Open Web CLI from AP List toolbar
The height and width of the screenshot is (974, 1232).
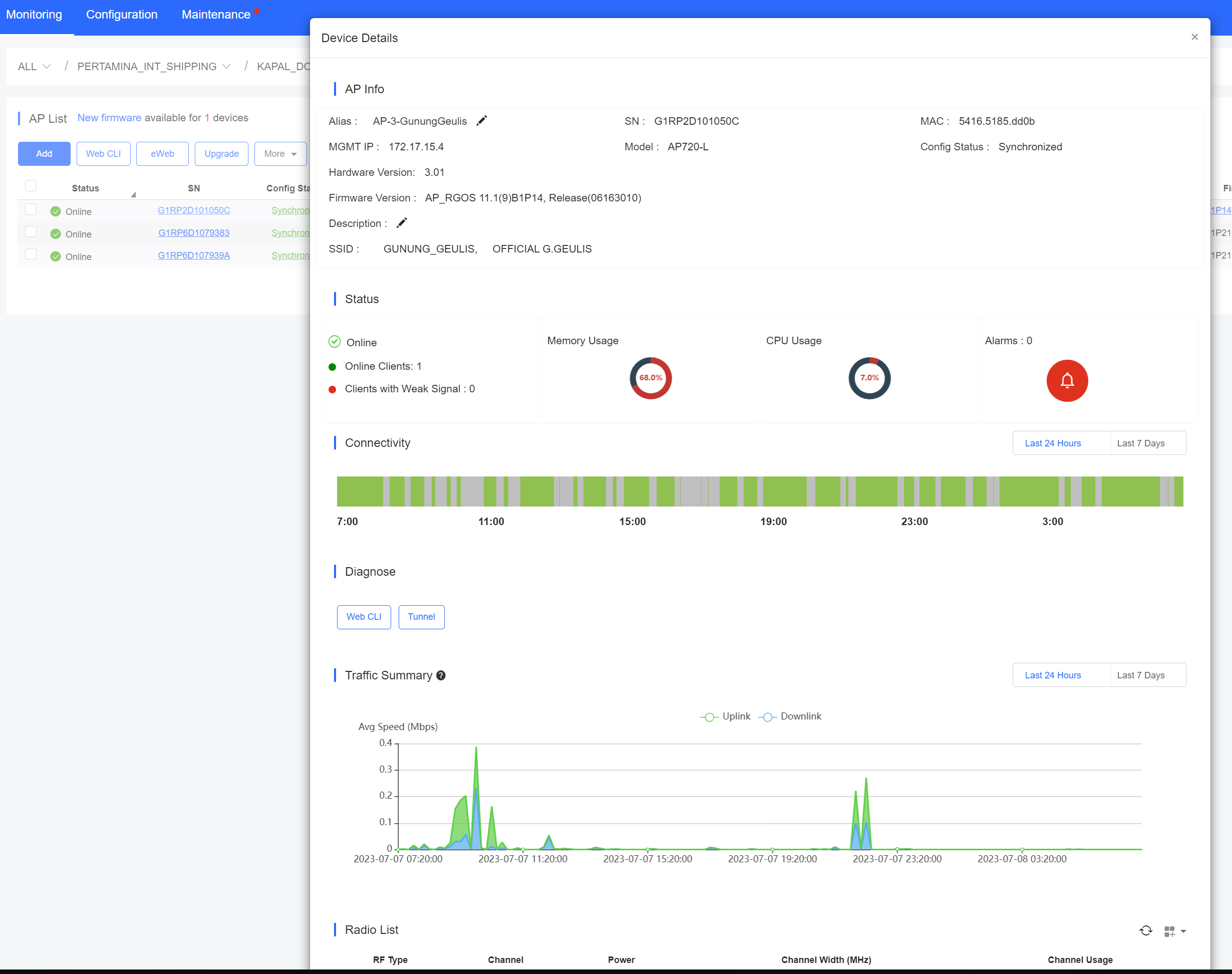tap(103, 154)
